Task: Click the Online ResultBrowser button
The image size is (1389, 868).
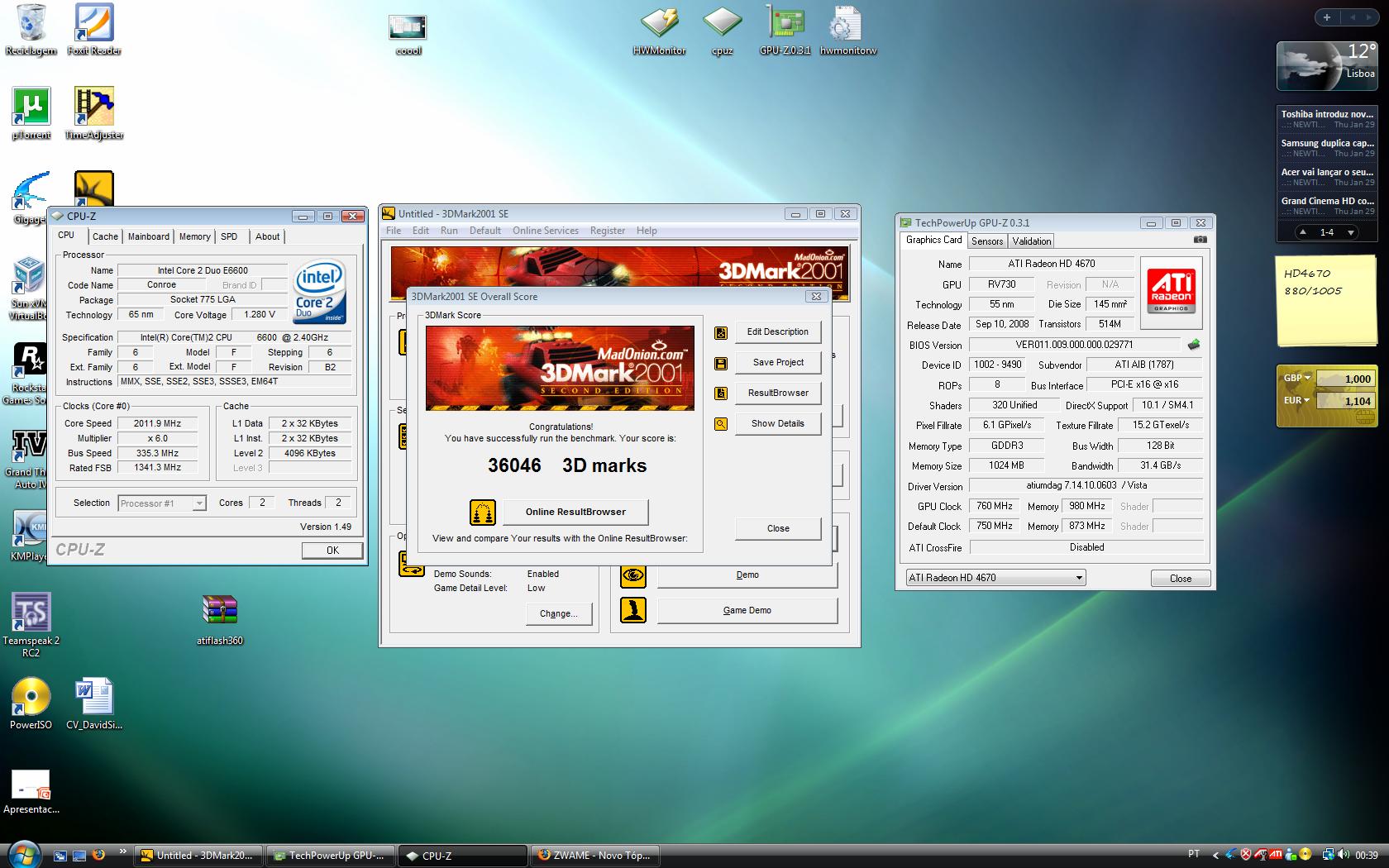Action: [575, 512]
